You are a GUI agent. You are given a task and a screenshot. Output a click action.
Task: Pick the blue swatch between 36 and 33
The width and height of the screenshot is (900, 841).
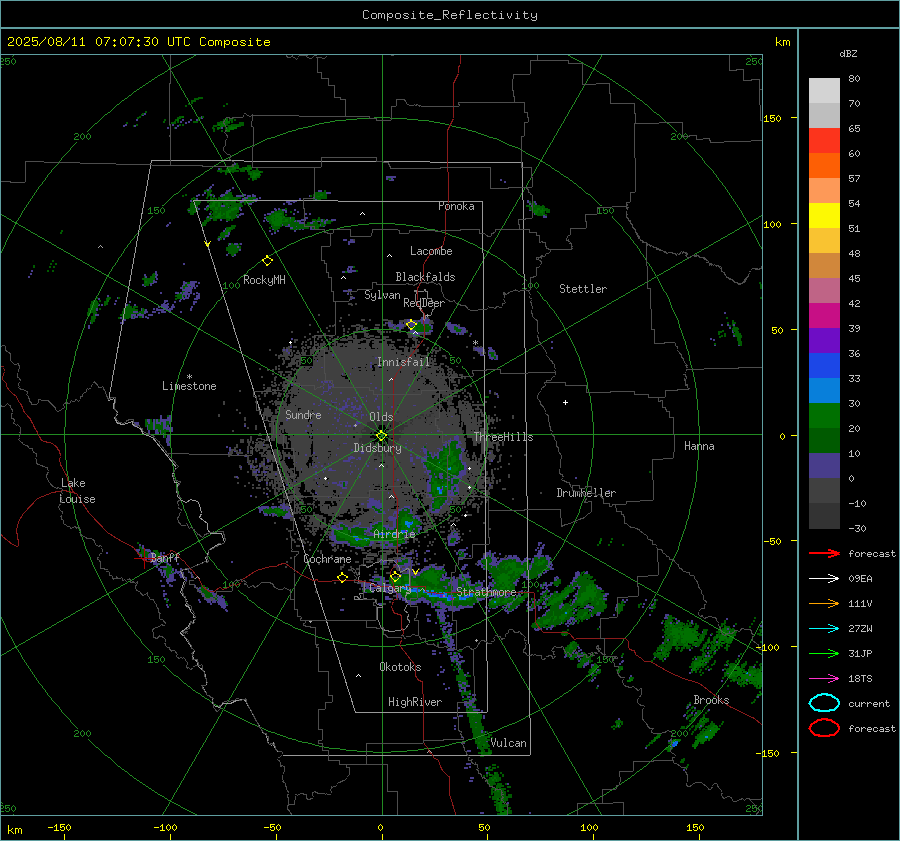[824, 366]
